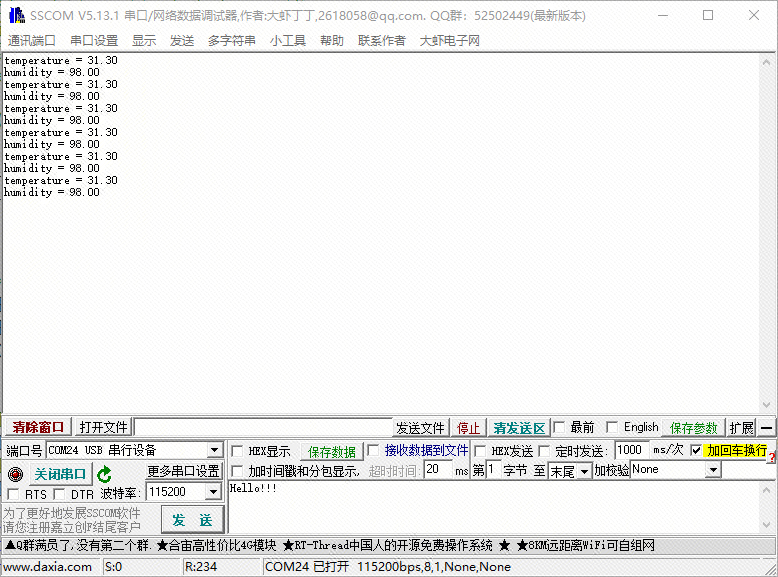
Task: Expand the 末尾 byte position dropdown
Action: pyautogui.click(x=584, y=471)
